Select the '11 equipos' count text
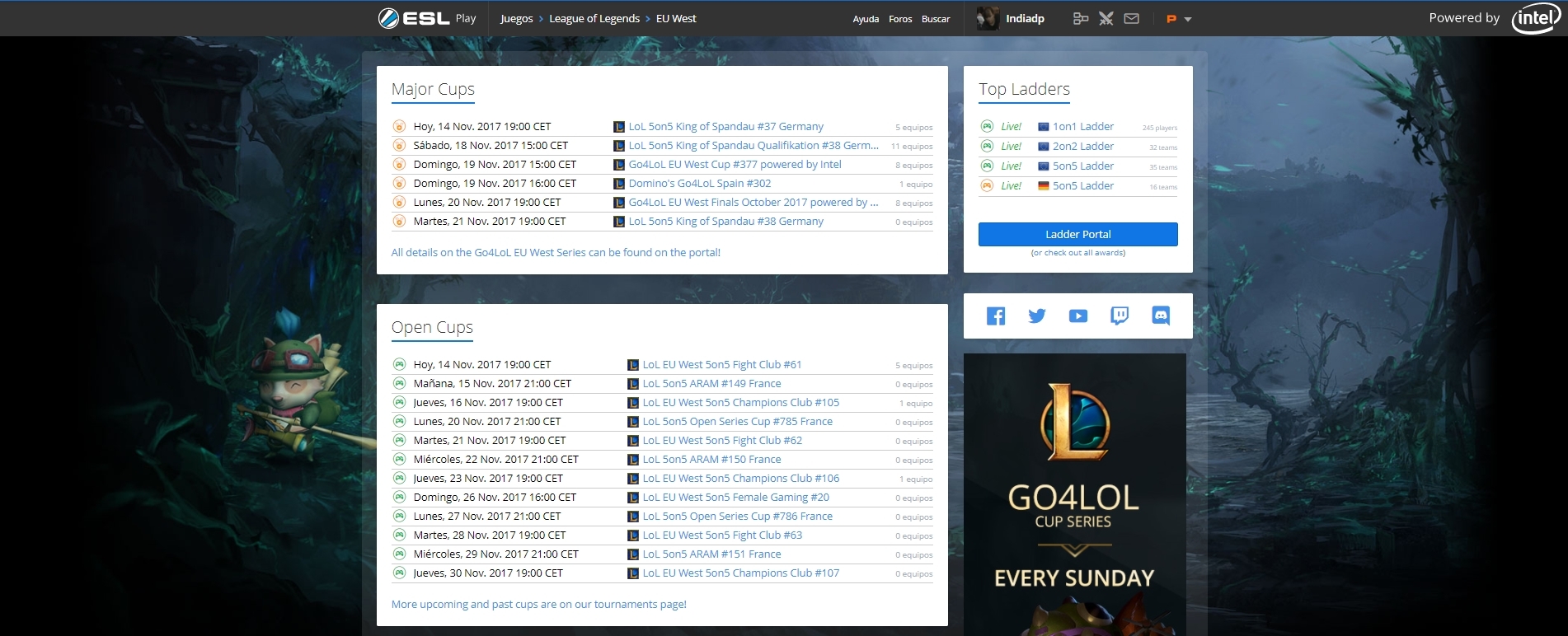Image resolution: width=1568 pixels, height=636 pixels. [912, 146]
